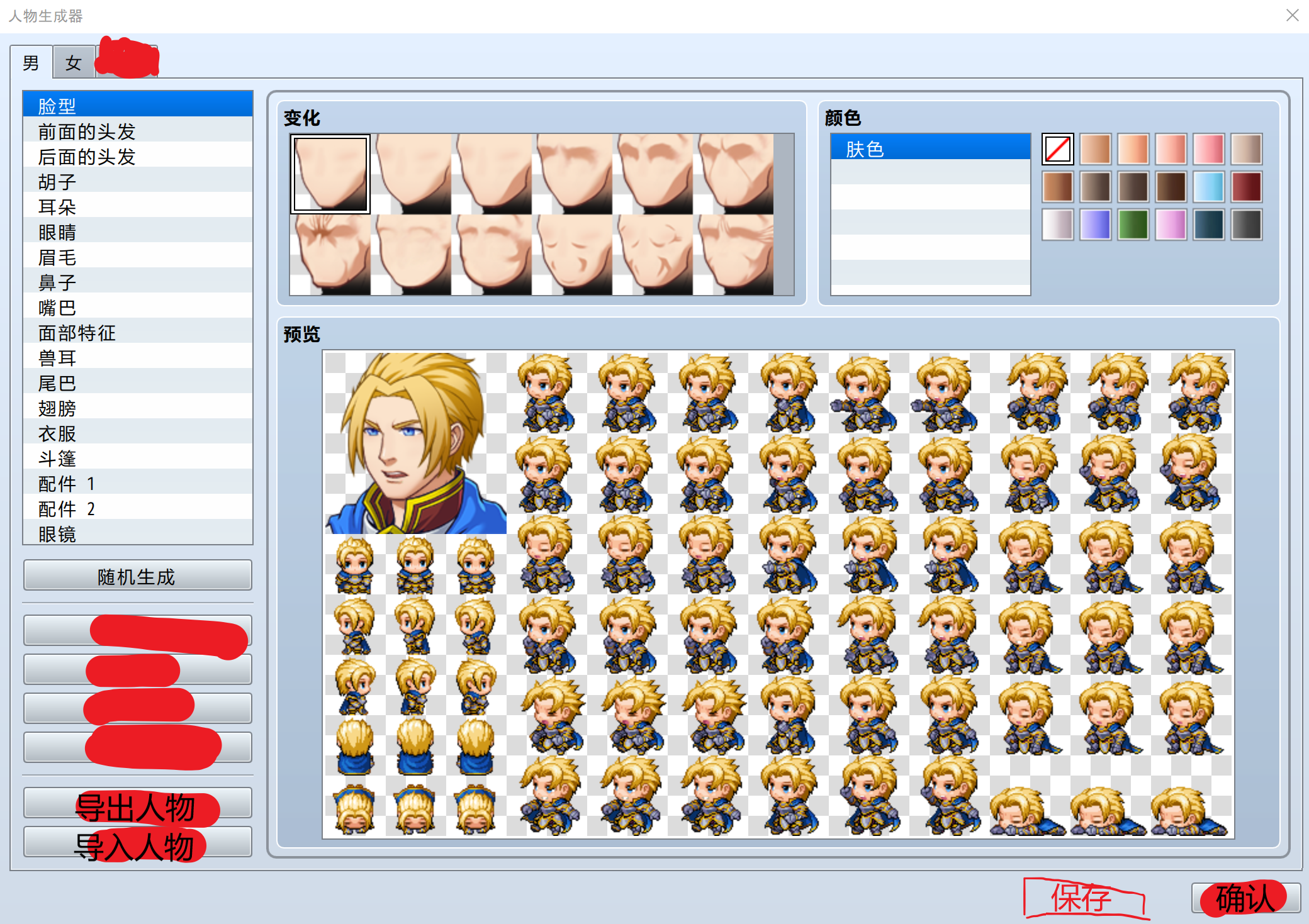The width and height of the screenshot is (1309, 924).
Task: Pick the first smooth face shape thumbnail
Action: (330, 174)
